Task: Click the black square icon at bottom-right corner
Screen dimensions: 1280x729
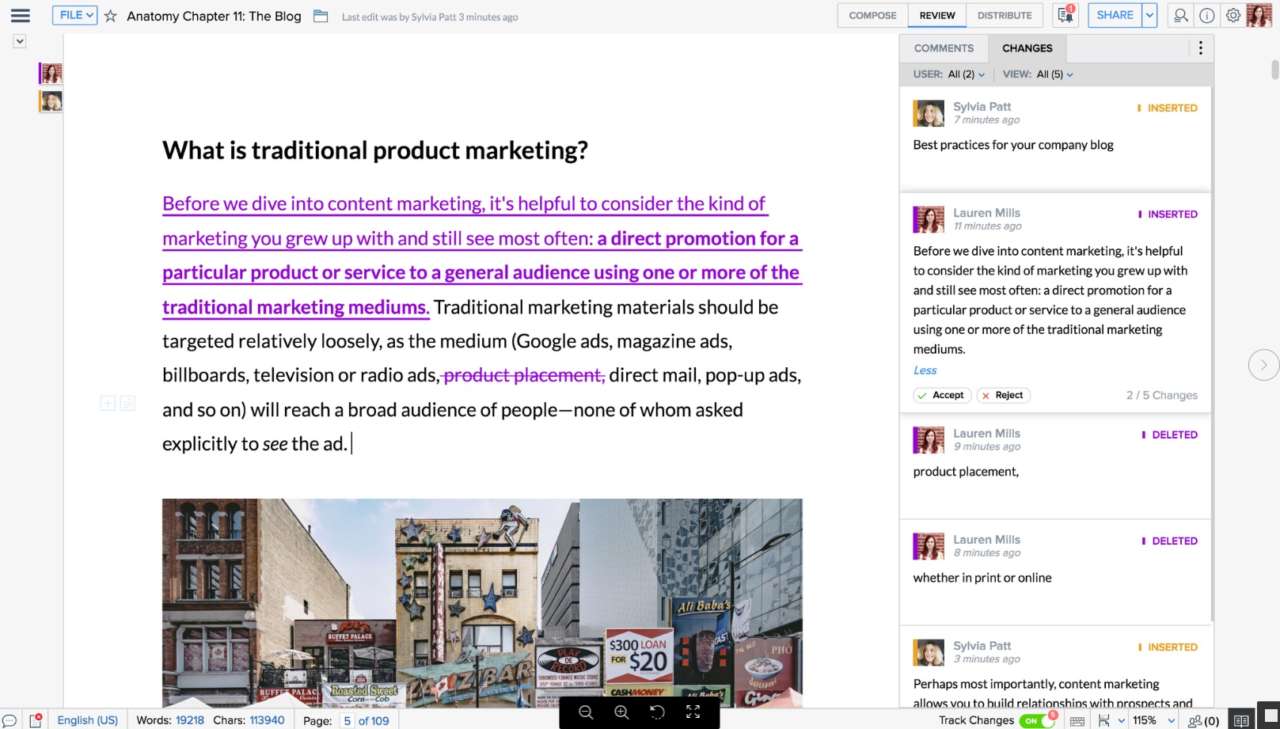Action: (1268, 718)
